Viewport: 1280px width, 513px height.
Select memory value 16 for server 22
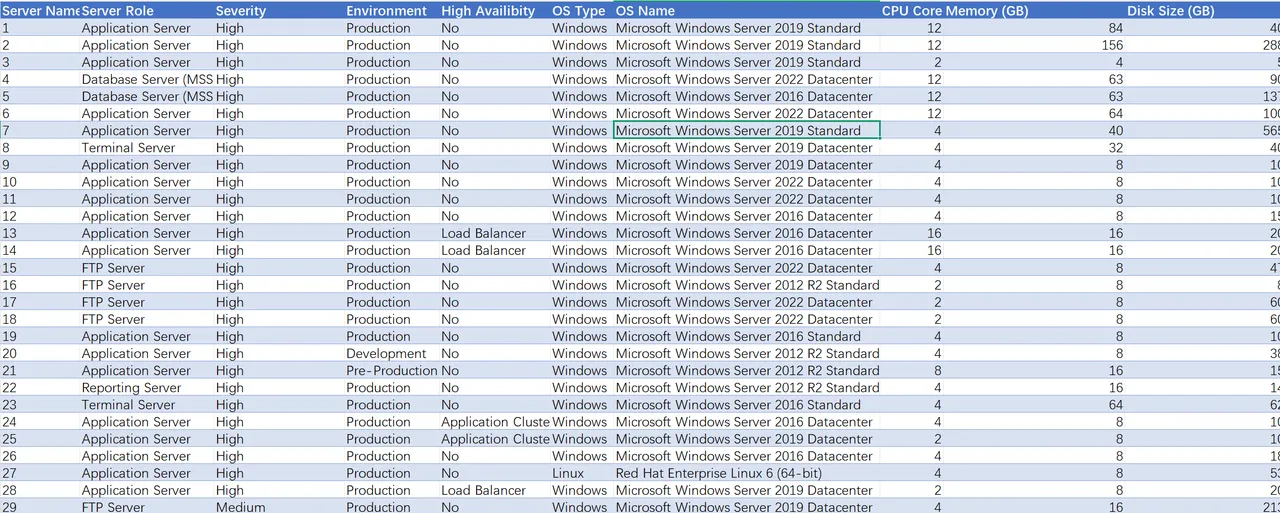coord(1035,388)
